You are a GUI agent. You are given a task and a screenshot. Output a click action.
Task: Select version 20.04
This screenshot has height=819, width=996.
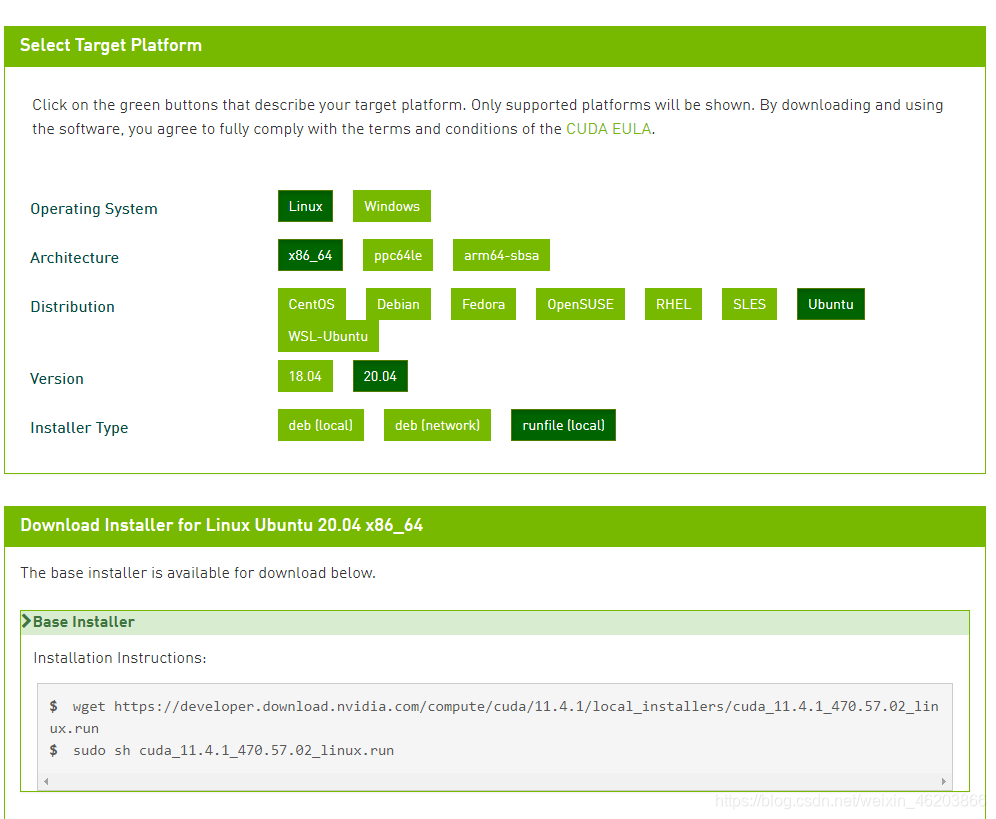point(380,376)
